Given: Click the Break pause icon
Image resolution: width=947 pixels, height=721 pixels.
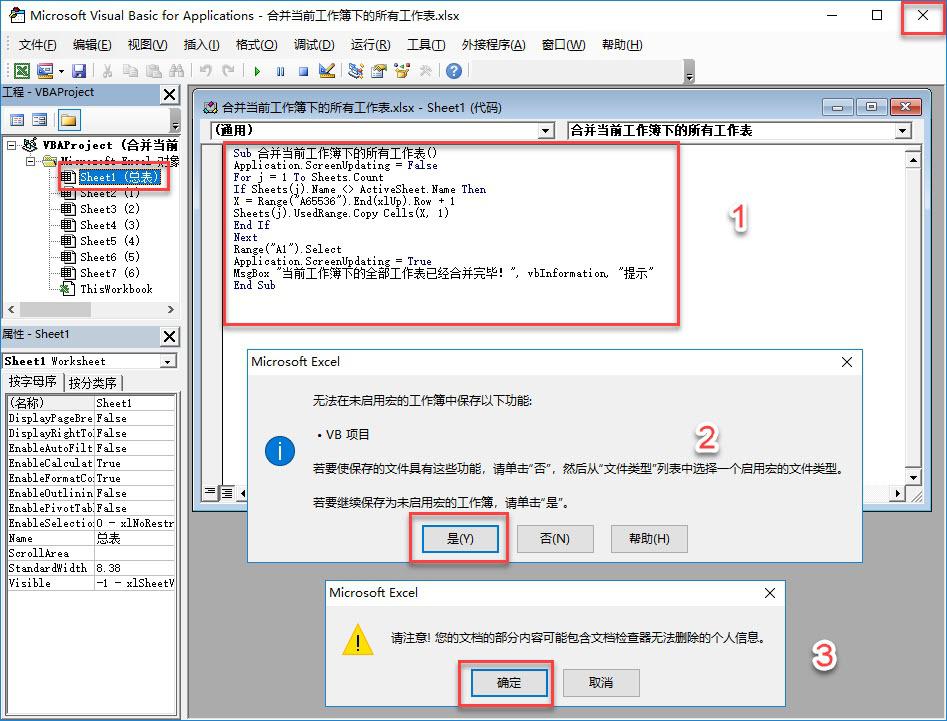Looking at the screenshot, I should [x=280, y=71].
